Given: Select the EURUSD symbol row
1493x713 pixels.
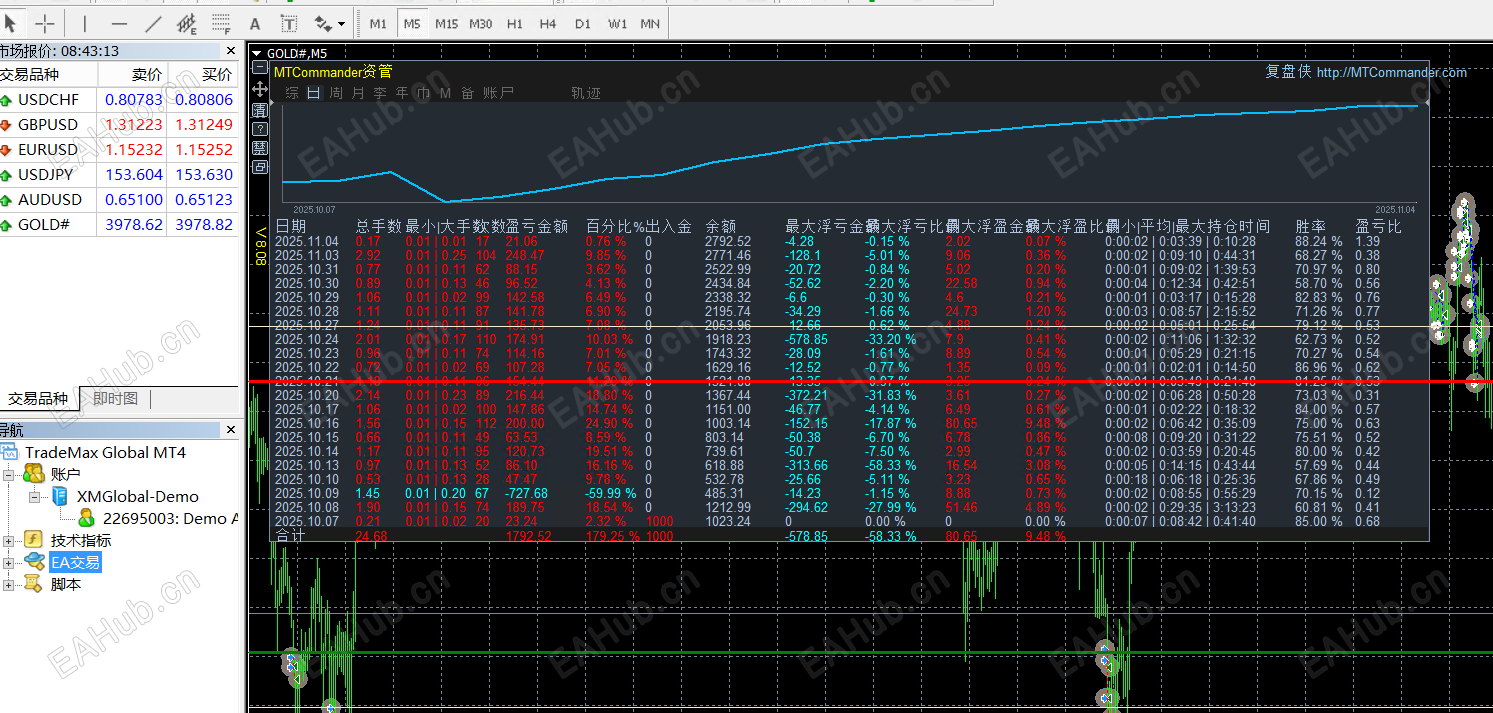Looking at the screenshot, I should [119, 150].
